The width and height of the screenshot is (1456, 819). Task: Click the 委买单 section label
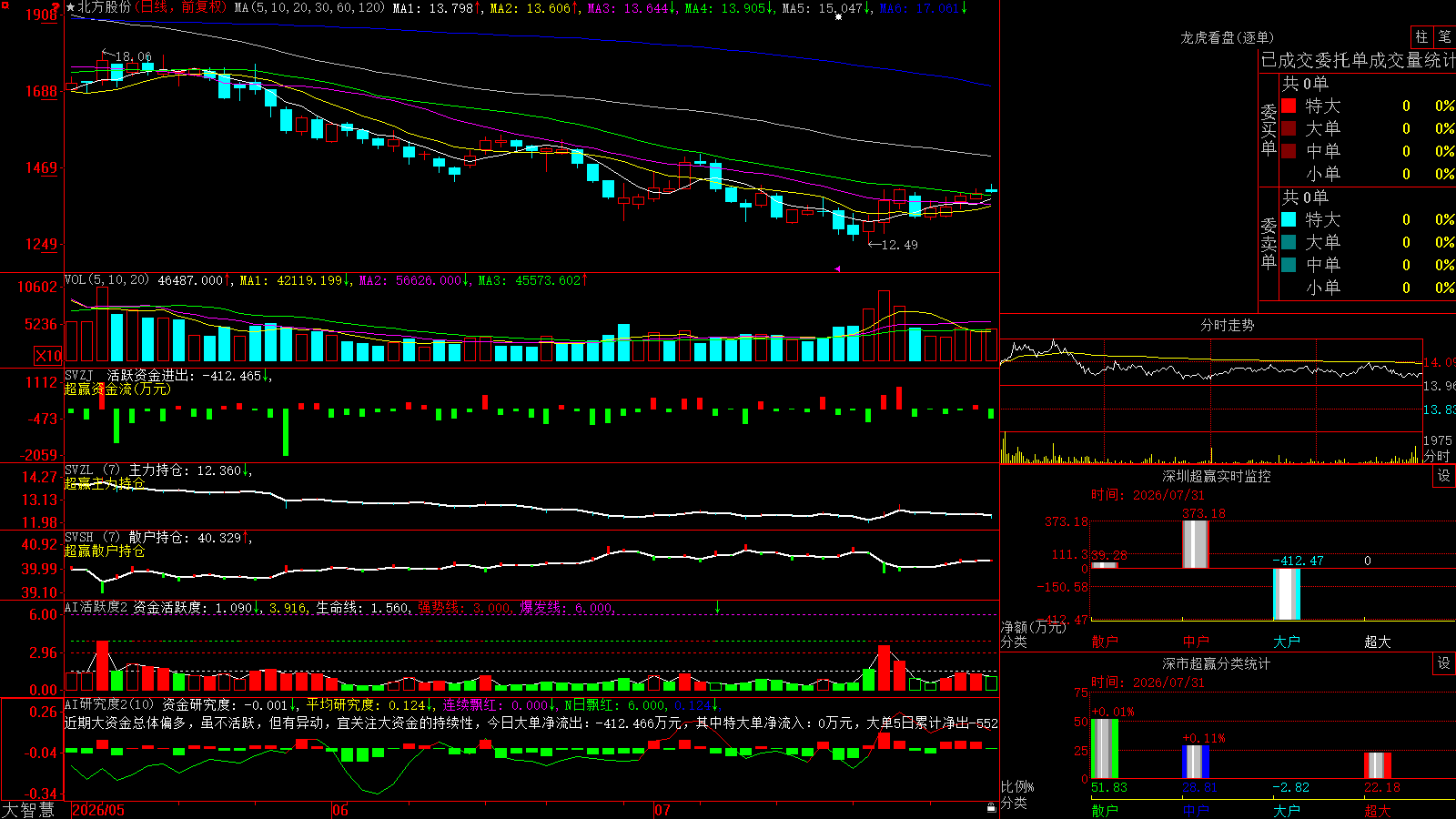pos(1269,128)
